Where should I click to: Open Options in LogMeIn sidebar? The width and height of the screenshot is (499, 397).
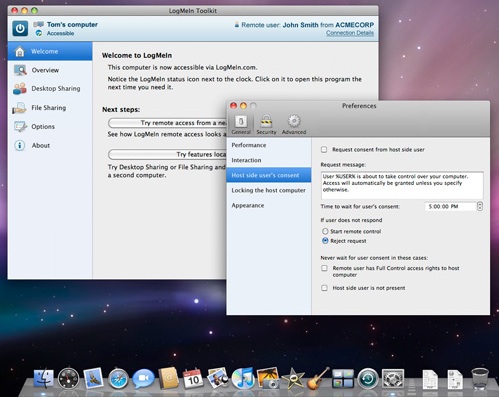click(x=50, y=127)
